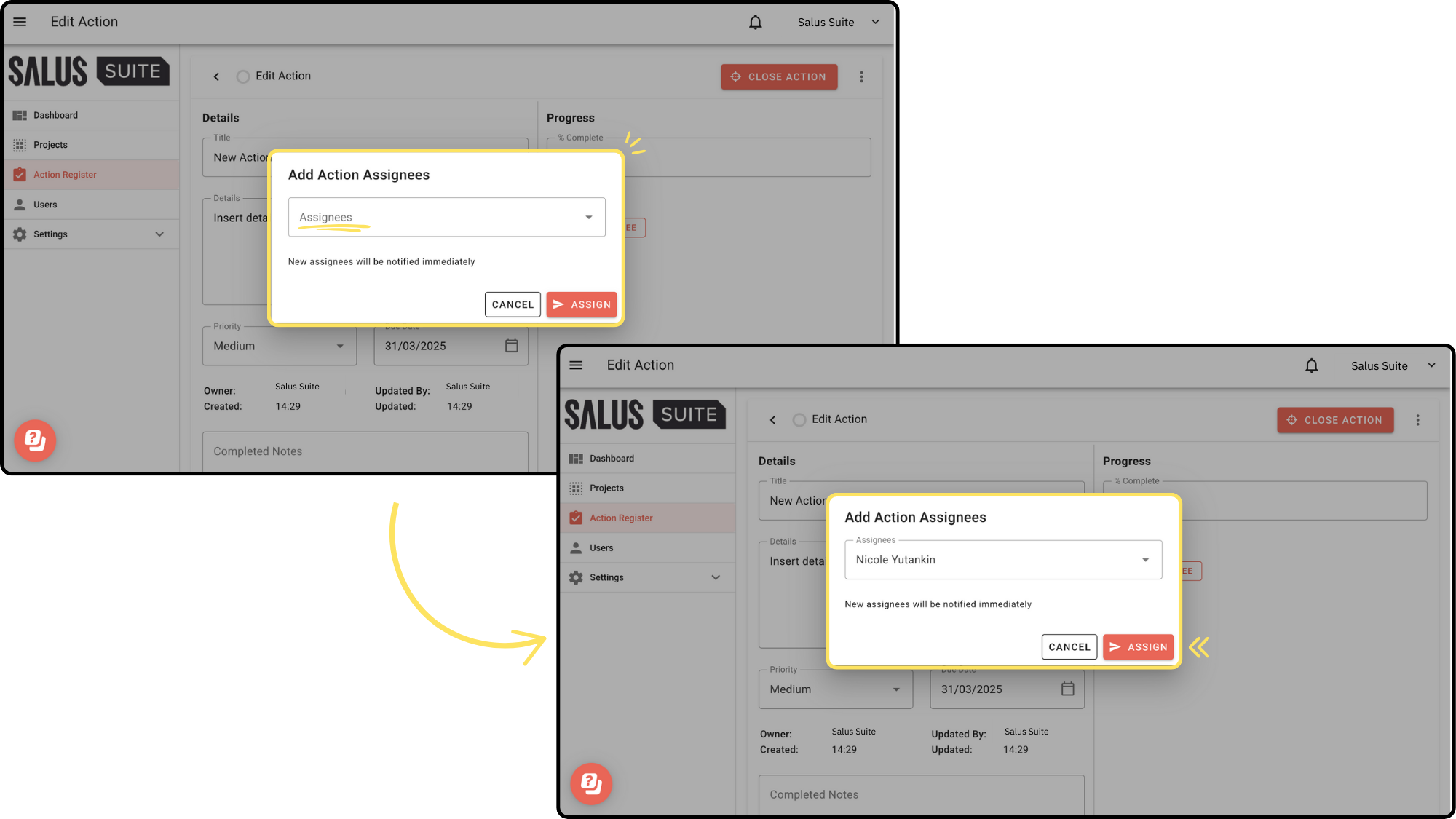Cancel the upper Add Action Assignees dialog

coord(513,304)
